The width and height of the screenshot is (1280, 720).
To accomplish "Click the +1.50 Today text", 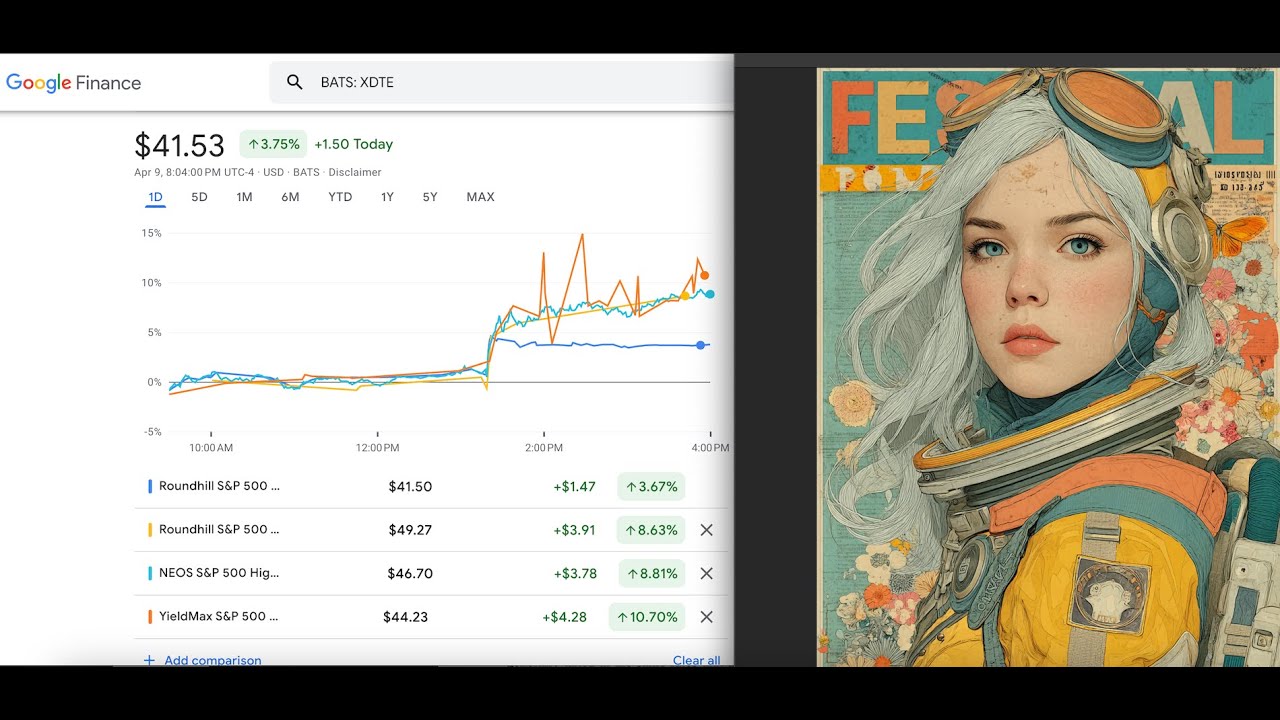I will pos(354,144).
